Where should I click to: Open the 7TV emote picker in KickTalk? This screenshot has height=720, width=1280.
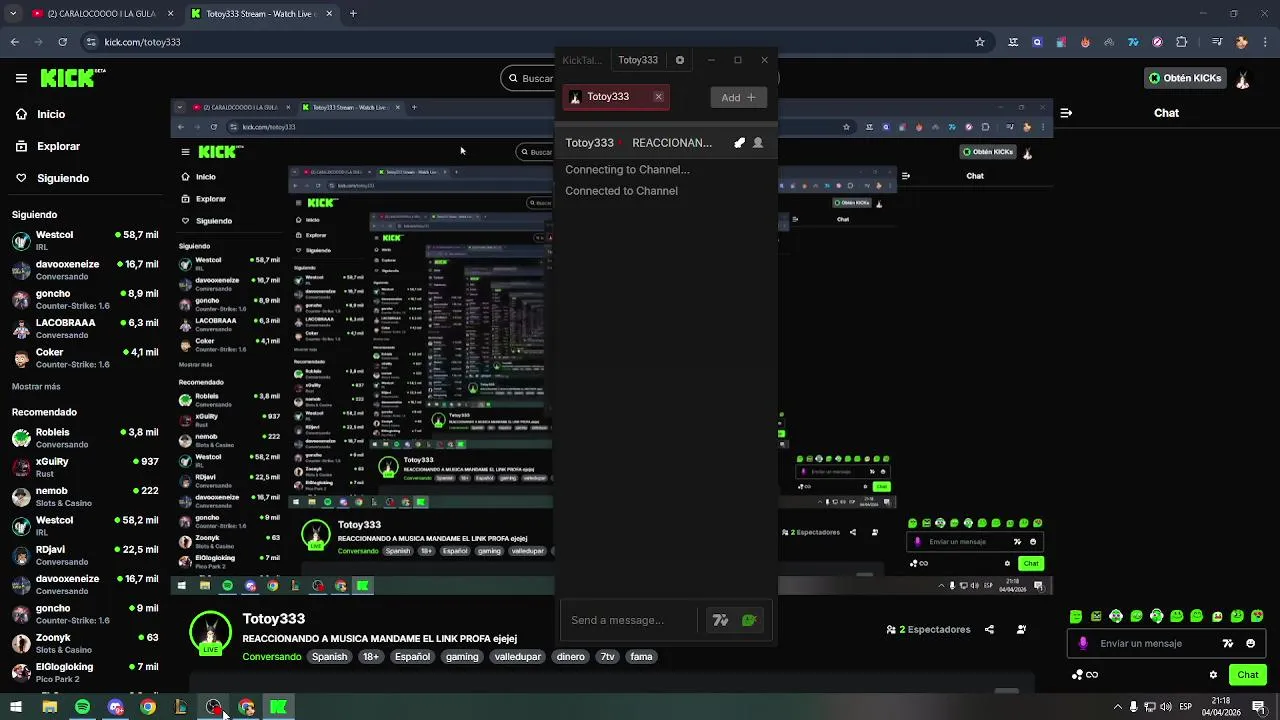pos(721,621)
